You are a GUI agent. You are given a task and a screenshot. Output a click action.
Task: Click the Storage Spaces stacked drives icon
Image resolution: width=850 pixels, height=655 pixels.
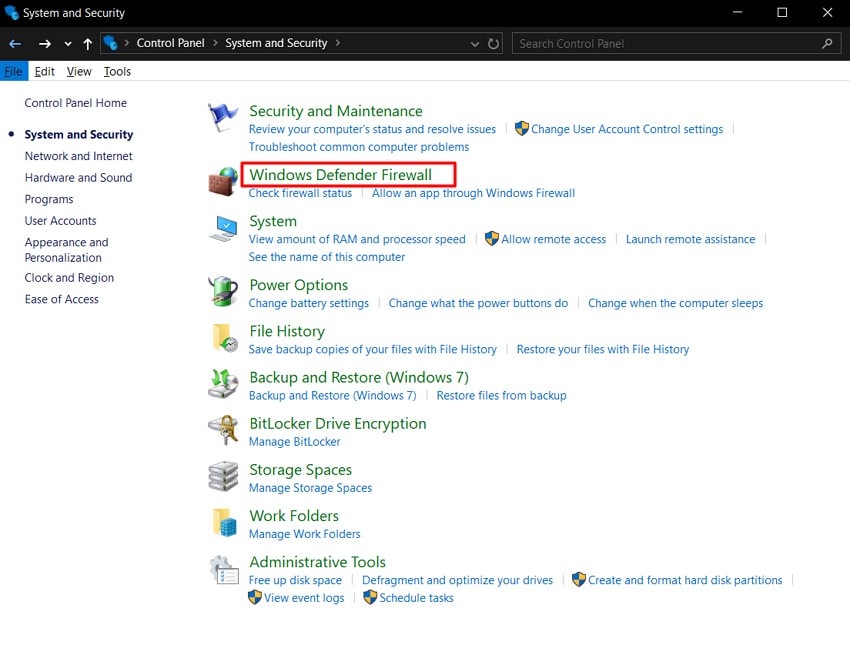[x=223, y=476]
